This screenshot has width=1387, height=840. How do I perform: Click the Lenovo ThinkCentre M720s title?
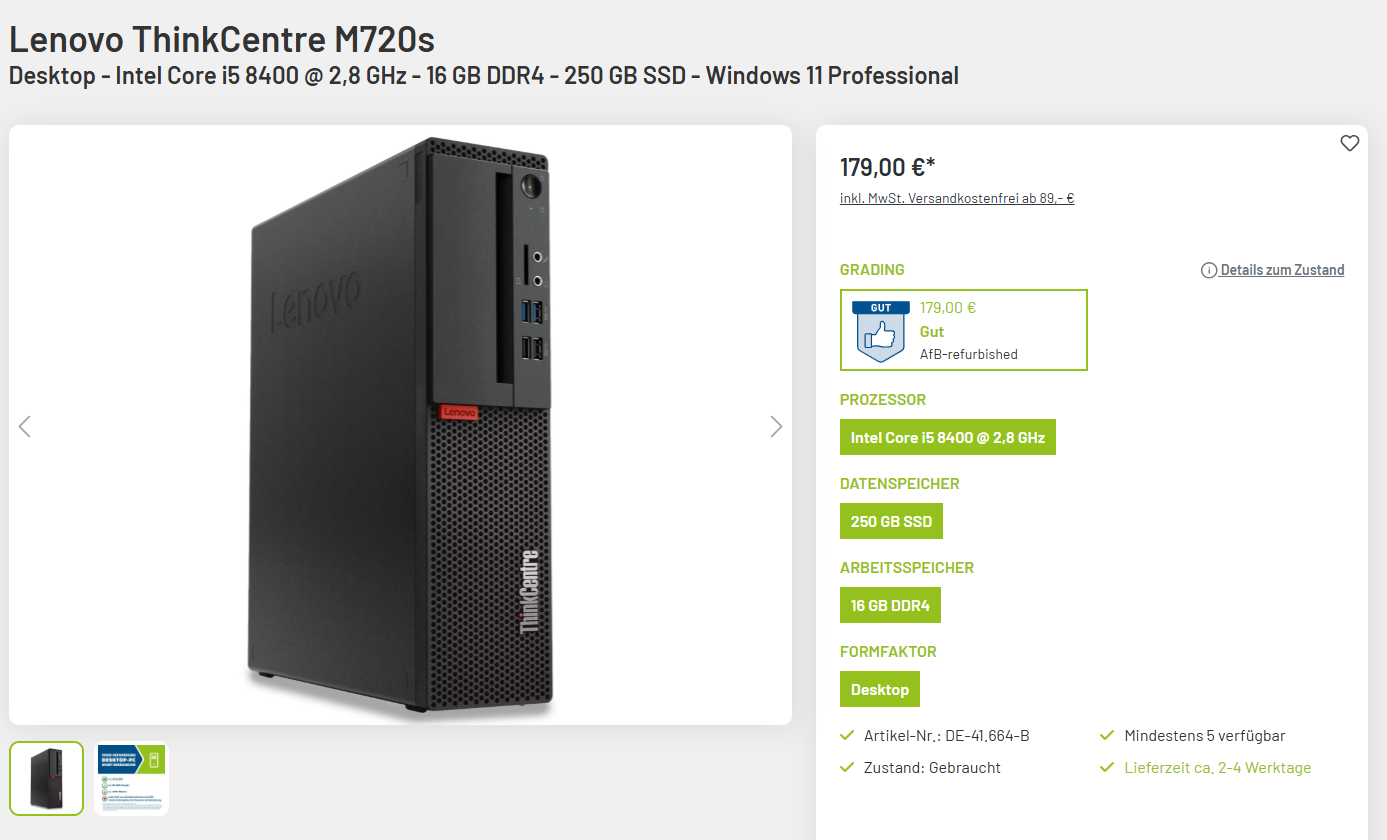(222, 39)
